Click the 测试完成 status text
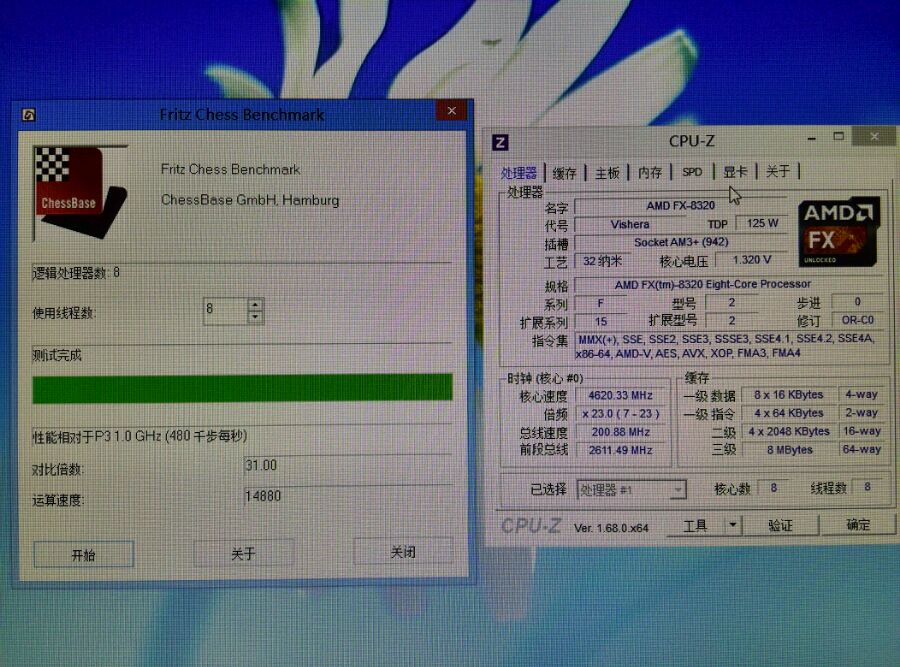 coord(57,355)
